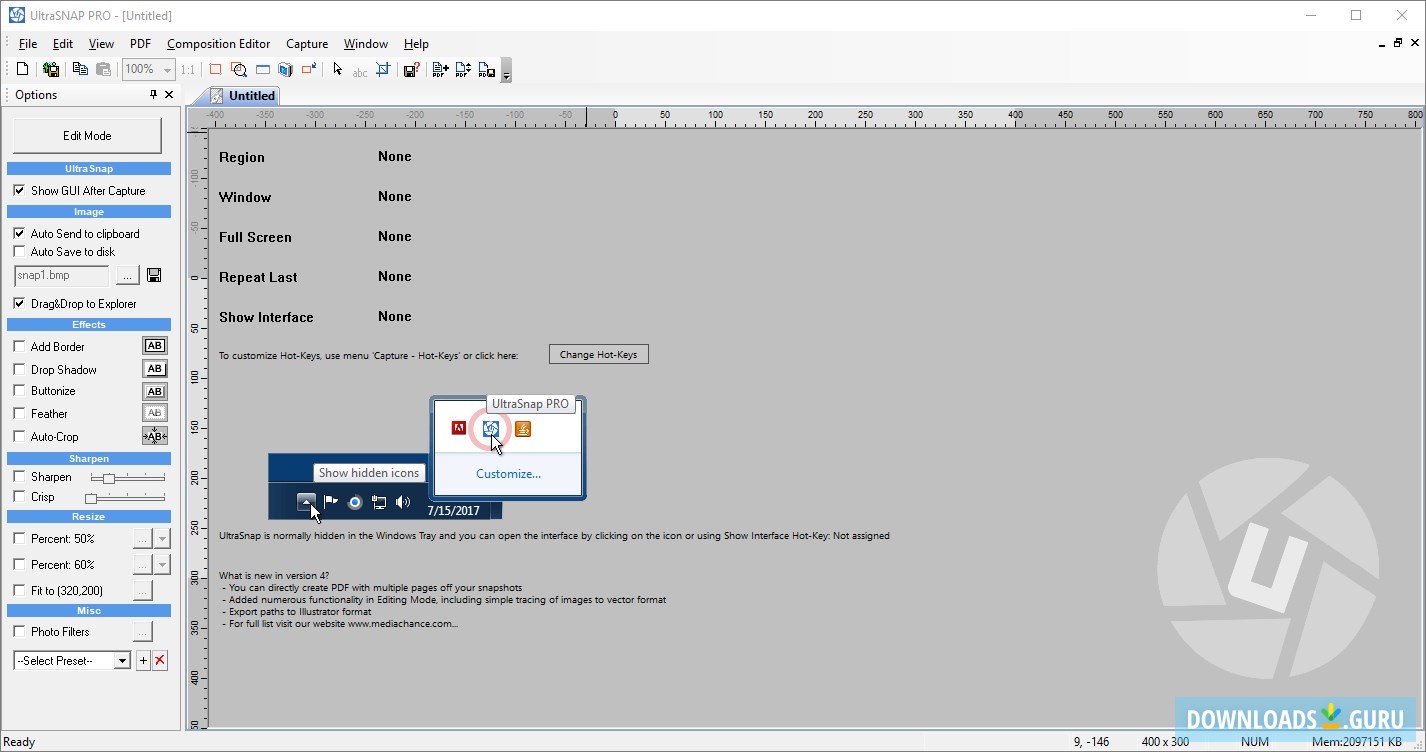
Task: Click the New document icon in toolbar
Action: pos(22,69)
